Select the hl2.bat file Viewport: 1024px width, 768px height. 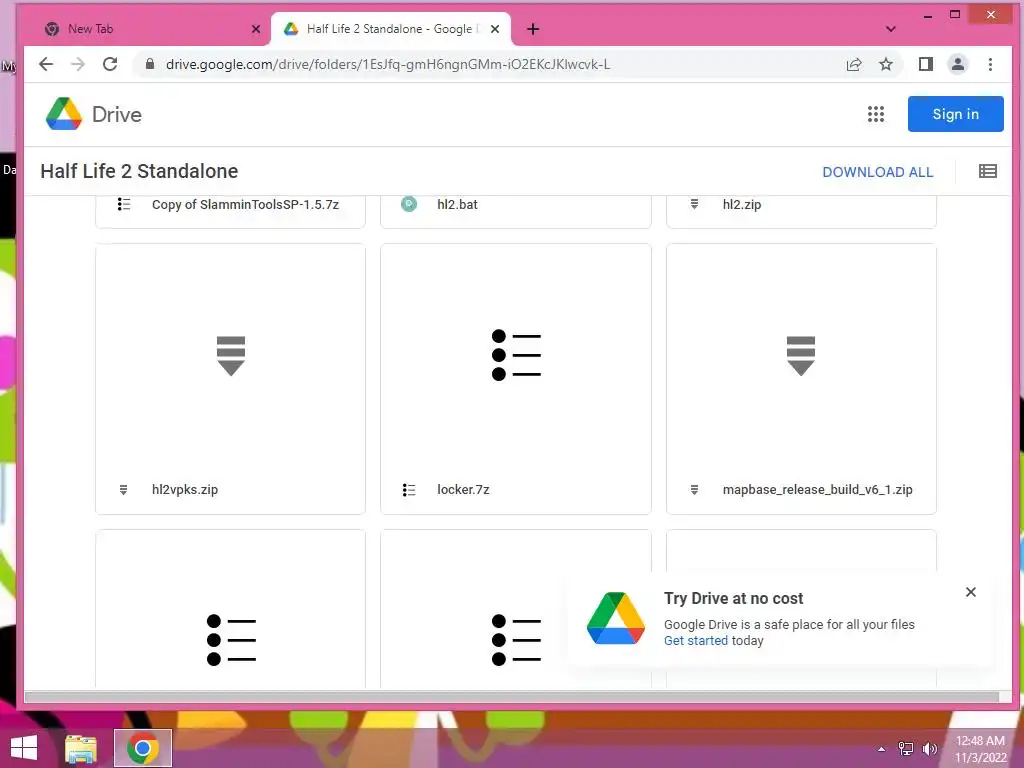click(x=457, y=204)
